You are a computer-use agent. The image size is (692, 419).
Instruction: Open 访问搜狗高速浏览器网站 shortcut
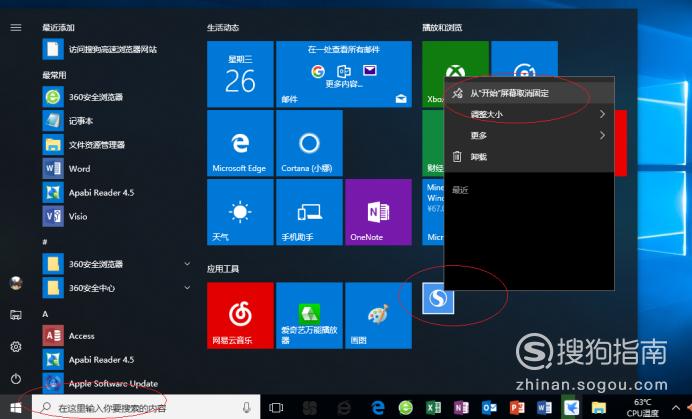pyautogui.click(x=117, y=49)
